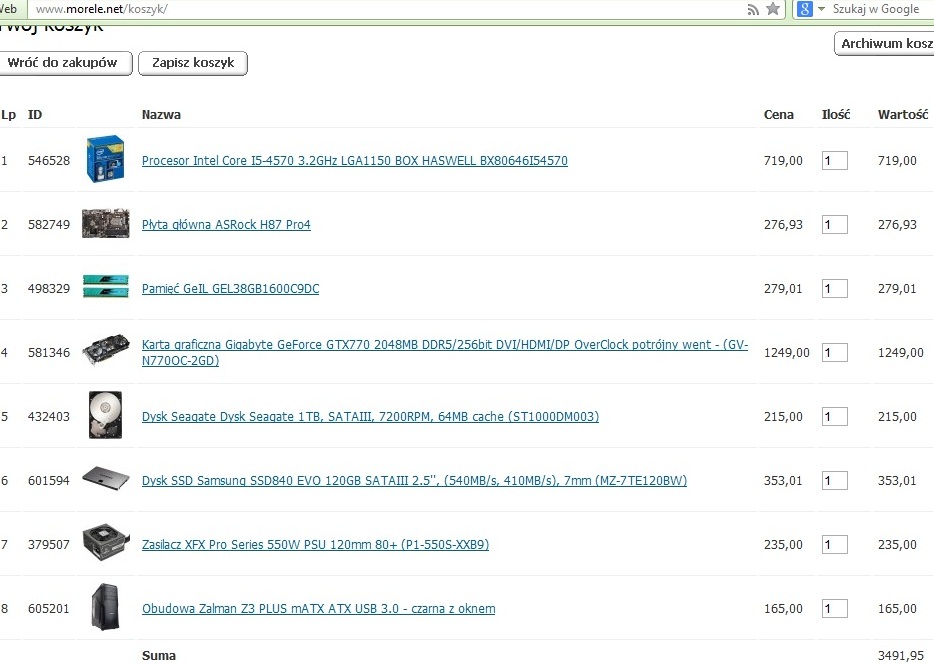Open Zasilacz XFX Pro Series 550W link

click(x=315, y=544)
